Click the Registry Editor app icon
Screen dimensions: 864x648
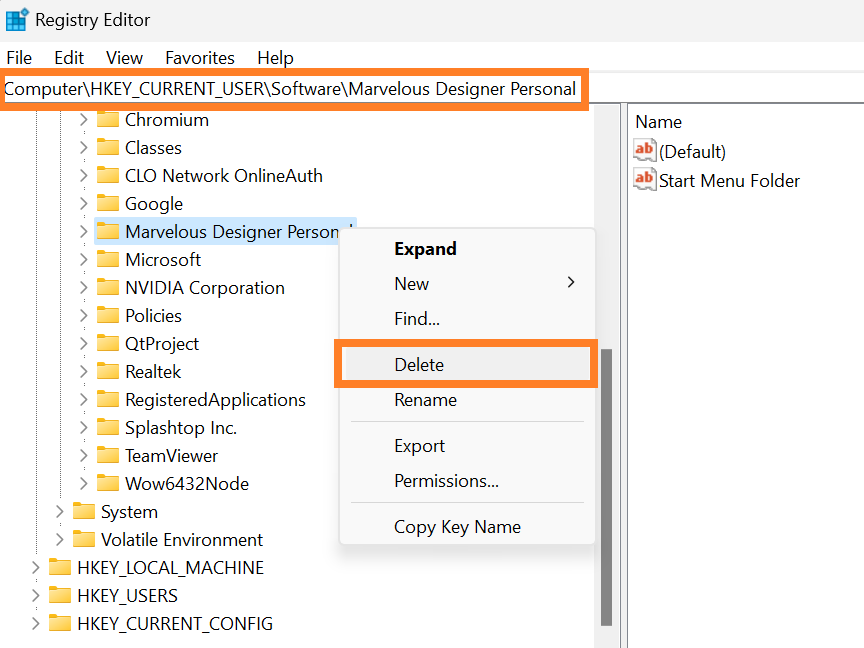(x=17, y=19)
